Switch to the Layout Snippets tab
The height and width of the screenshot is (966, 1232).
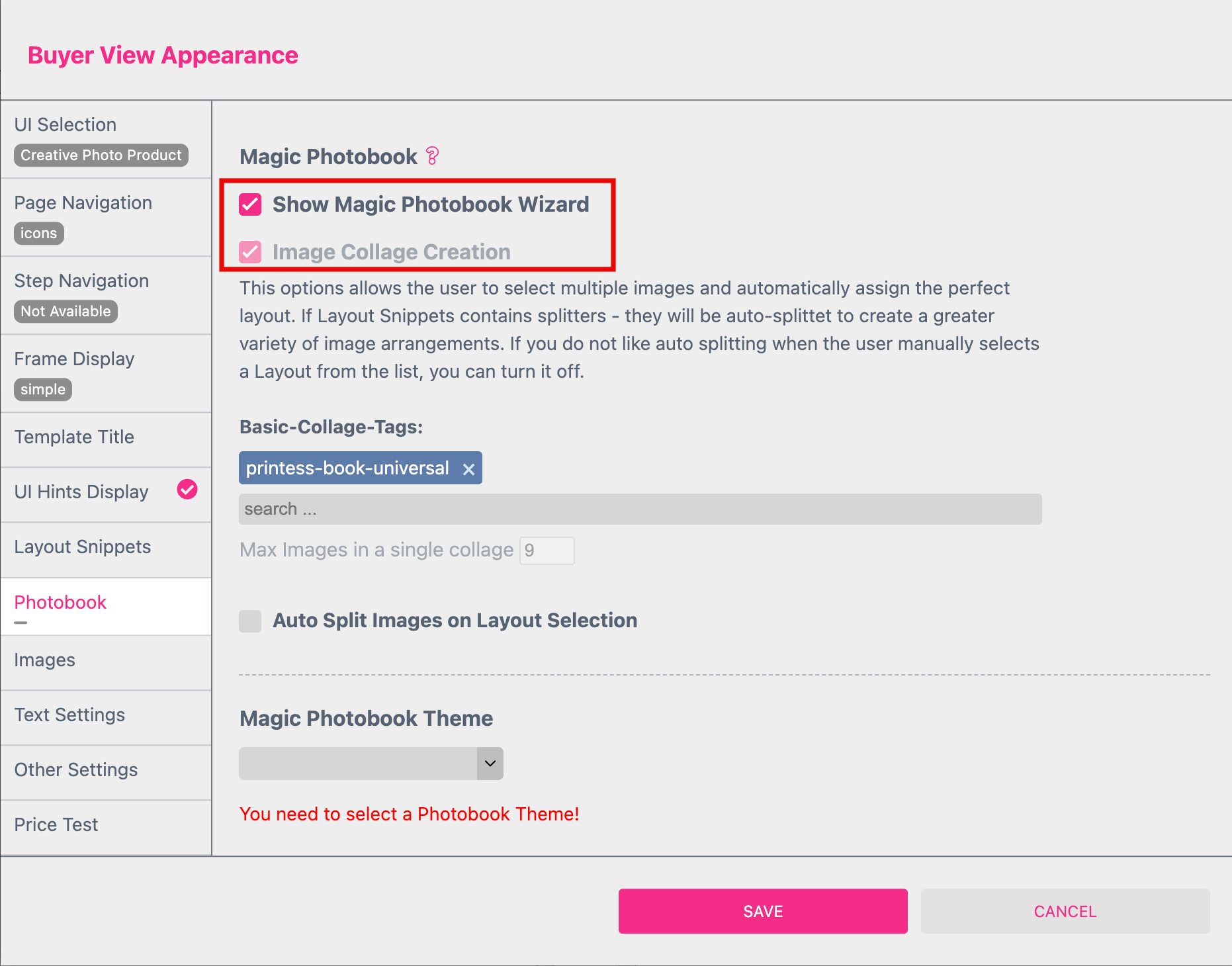click(106, 547)
